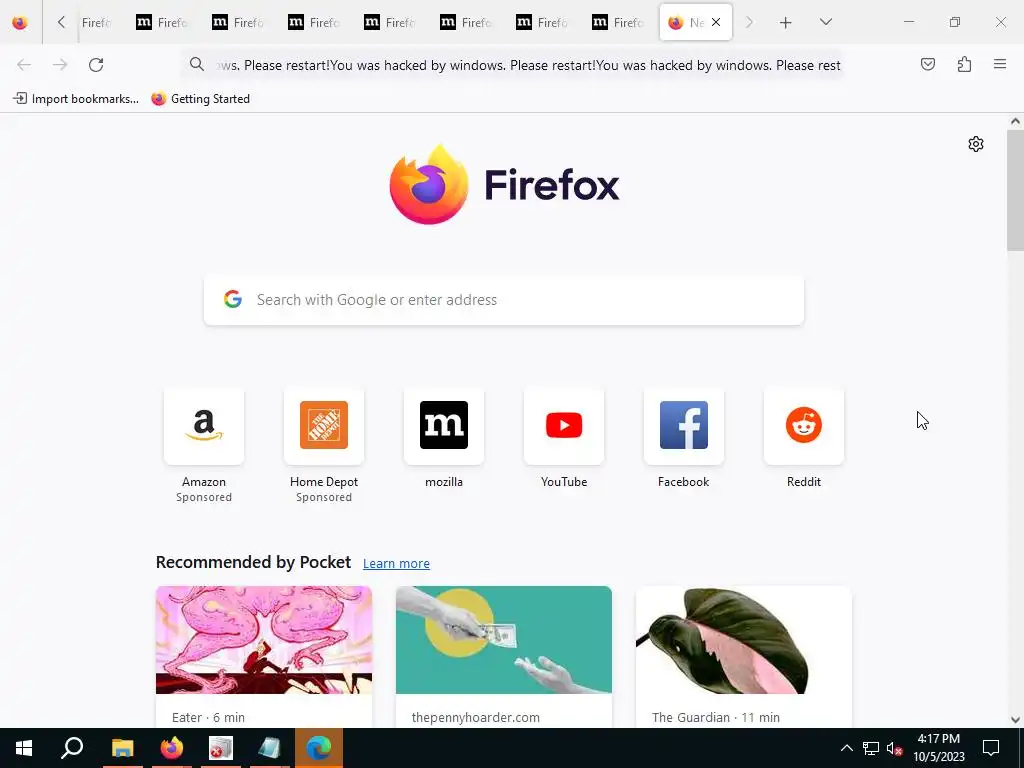Close the active New Tab tab
The height and width of the screenshot is (768, 1024).
(x=716, y=22)
